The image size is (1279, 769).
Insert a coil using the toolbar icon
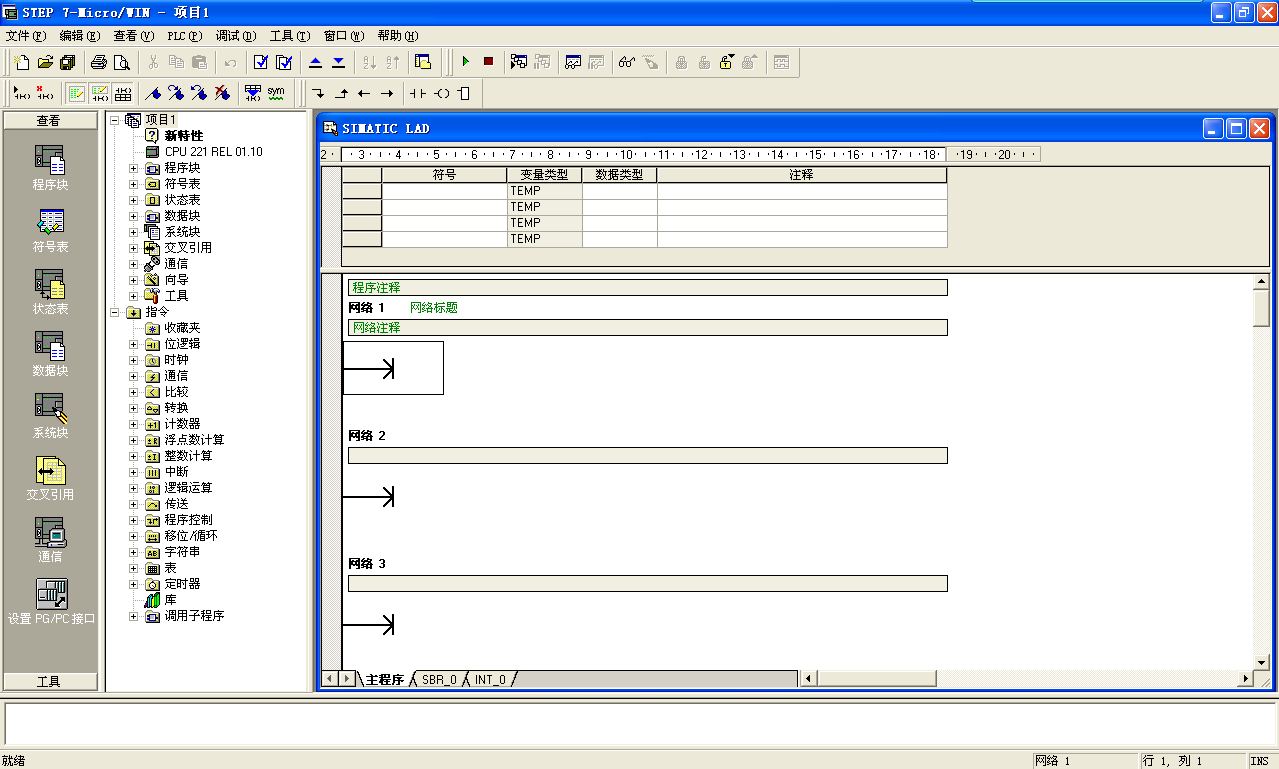tap(441, 94)
